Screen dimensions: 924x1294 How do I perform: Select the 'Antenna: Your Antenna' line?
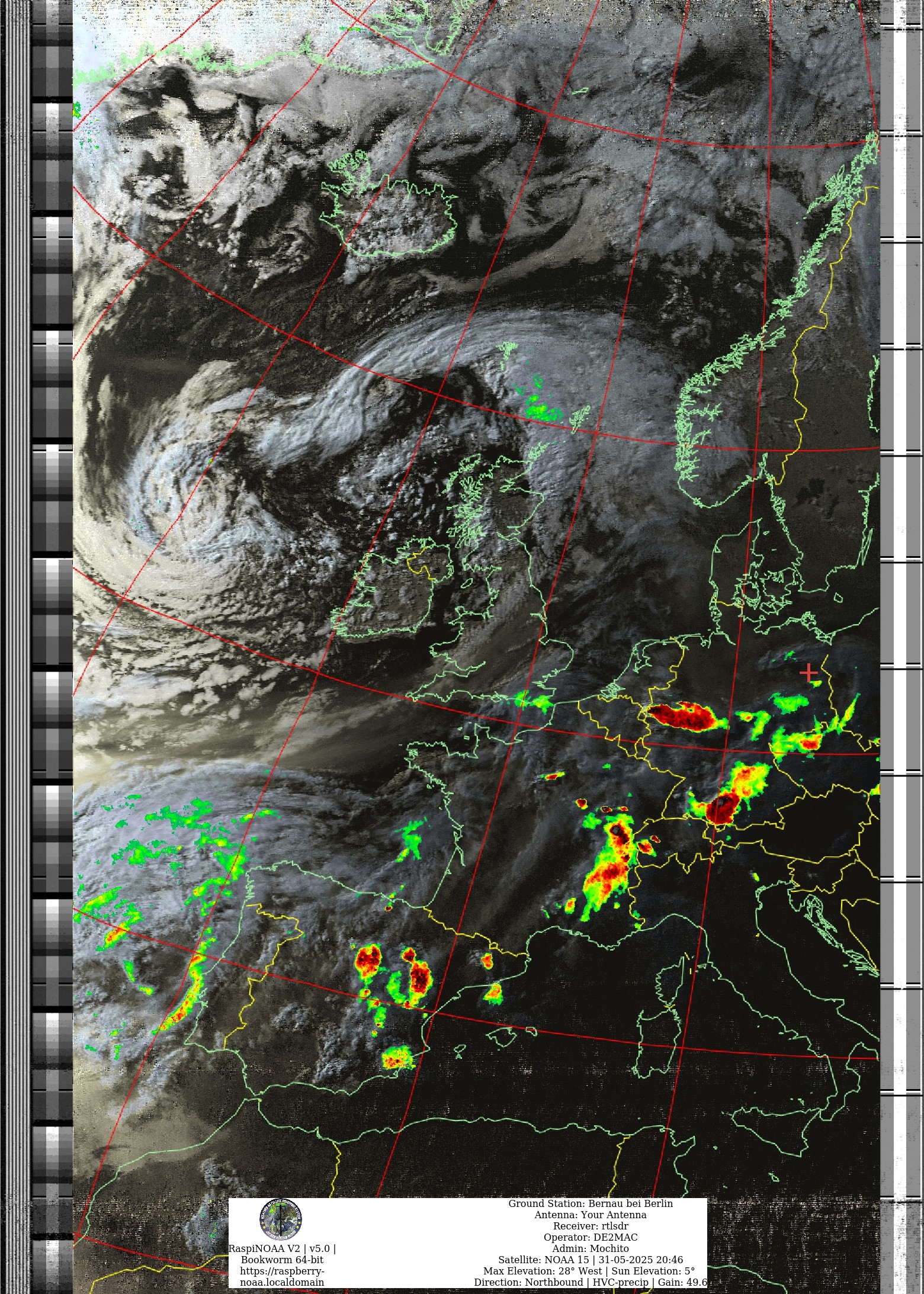pos(591,1215)
